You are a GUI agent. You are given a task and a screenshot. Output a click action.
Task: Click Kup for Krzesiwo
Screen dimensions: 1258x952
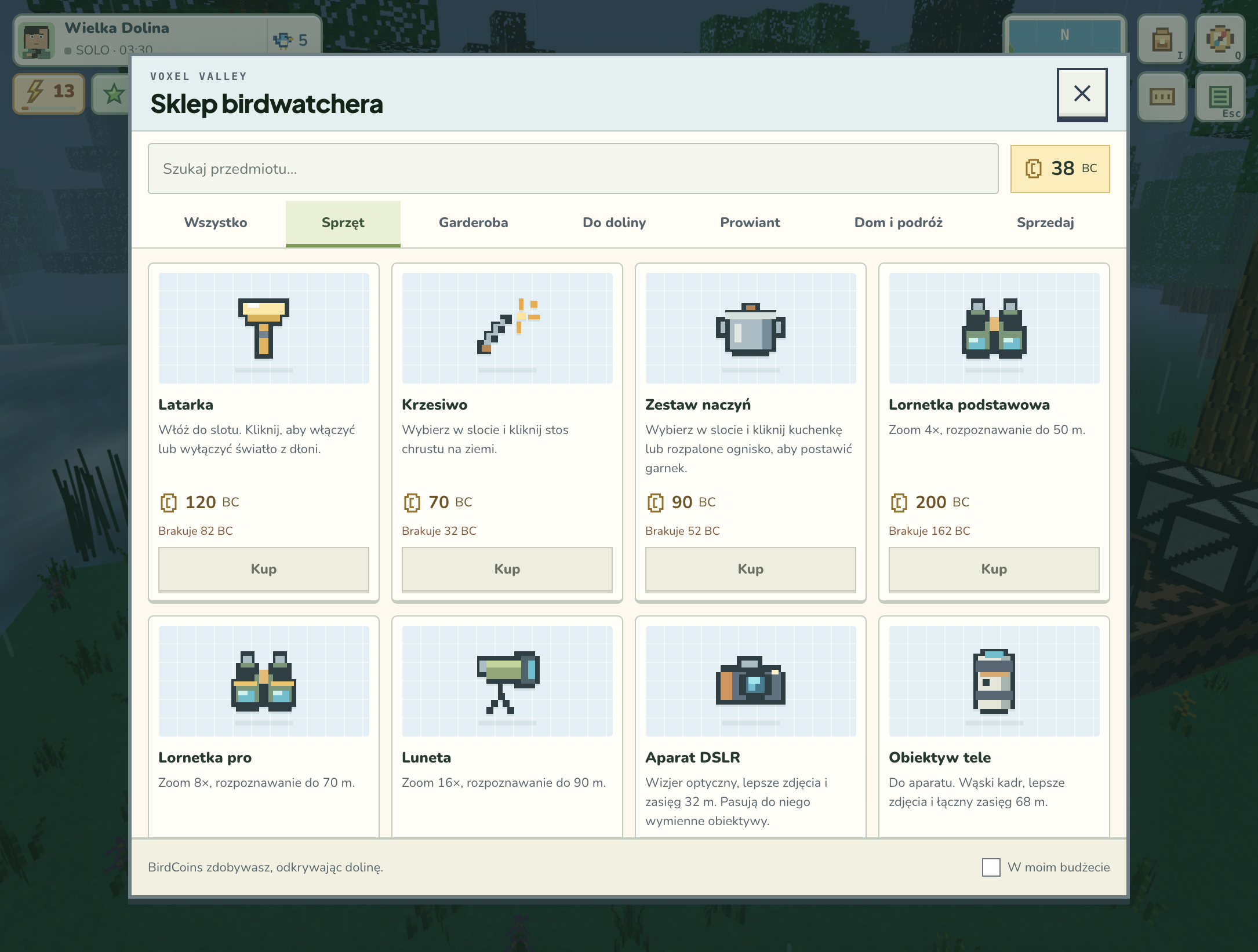coord(507,569)
